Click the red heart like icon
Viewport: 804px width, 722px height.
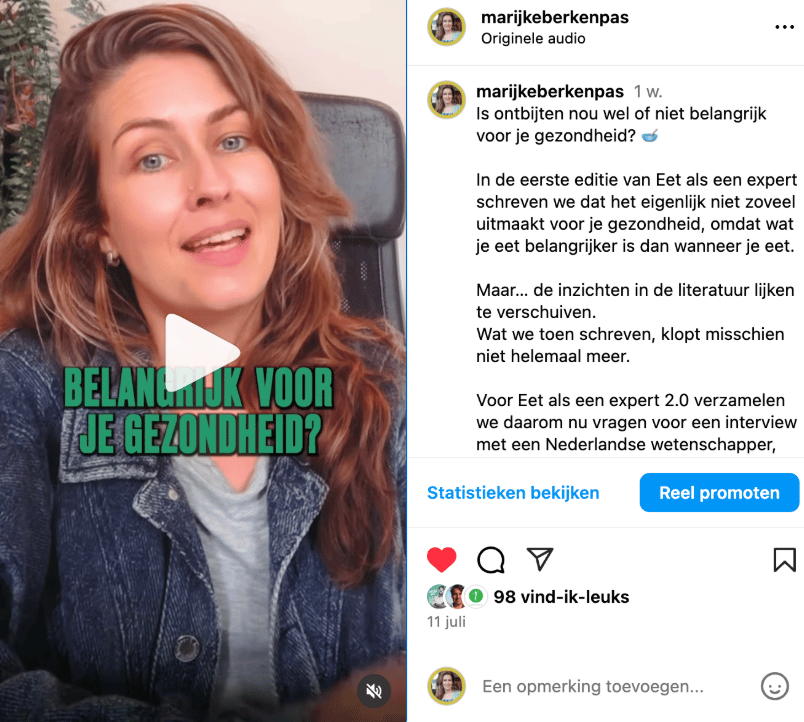click(x=441, y=559)
